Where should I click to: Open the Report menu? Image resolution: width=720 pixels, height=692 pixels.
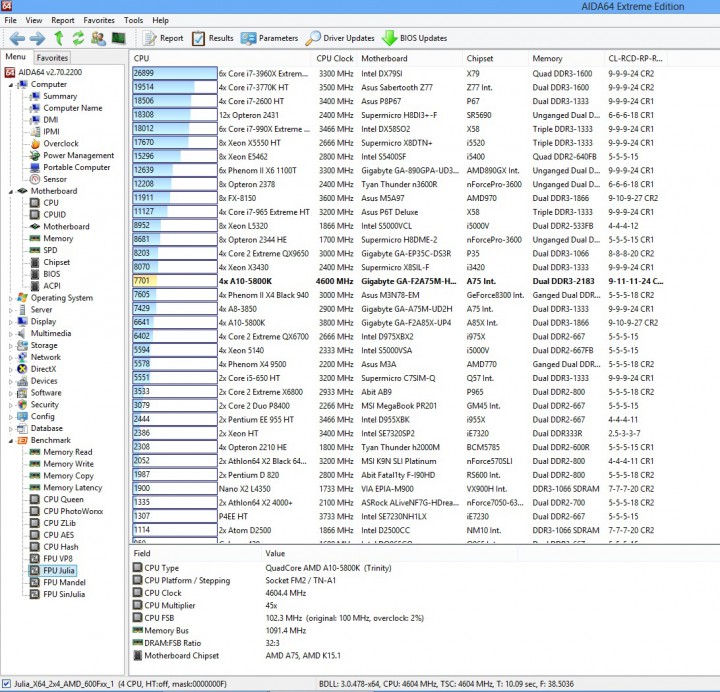(x=62, y=20)
